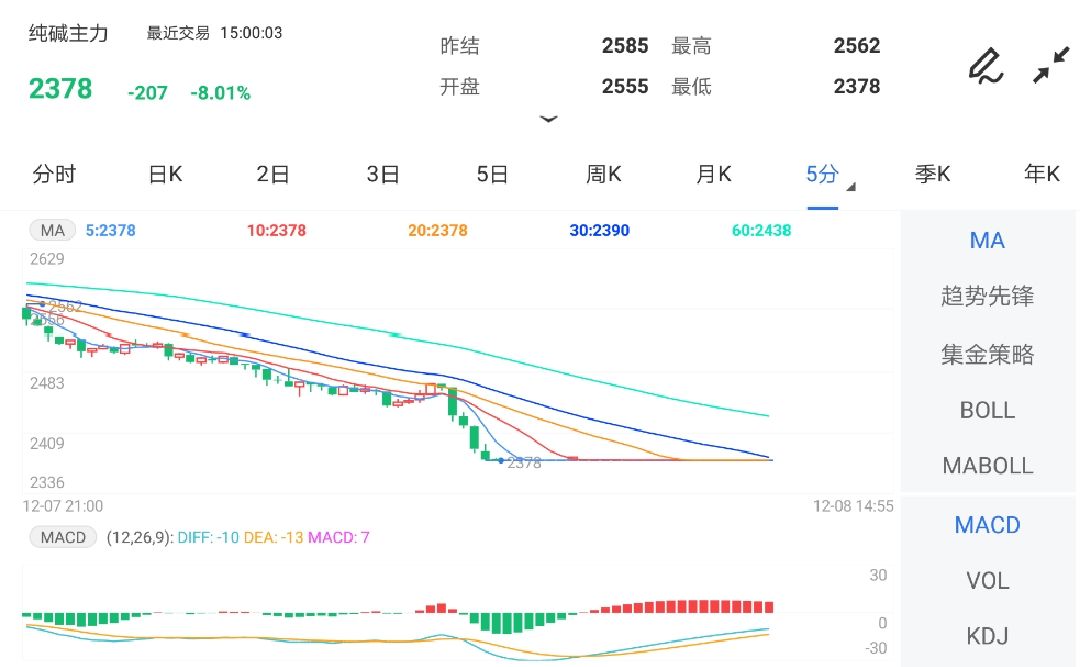This screenshot has height=667, width=1080.
Task: Click the 10:2378 moving average value
Action: [x=276, y=230]
